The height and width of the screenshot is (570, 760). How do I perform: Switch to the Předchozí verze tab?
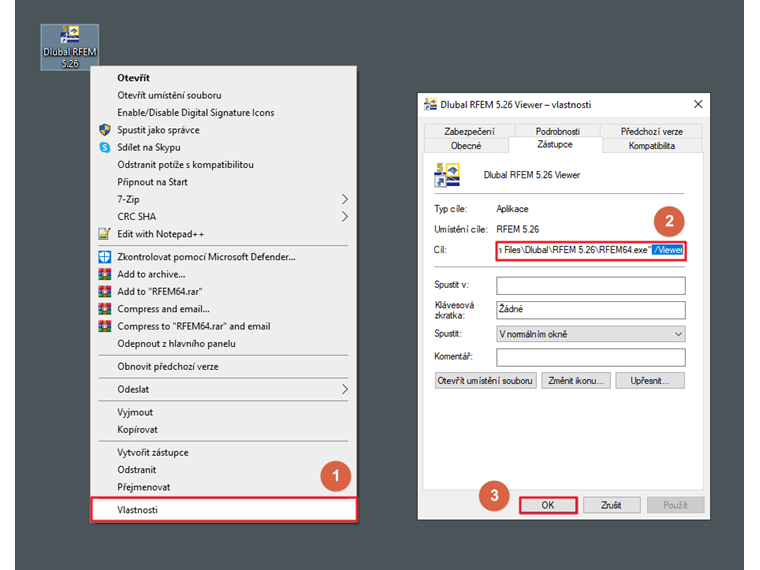point(651,131)
